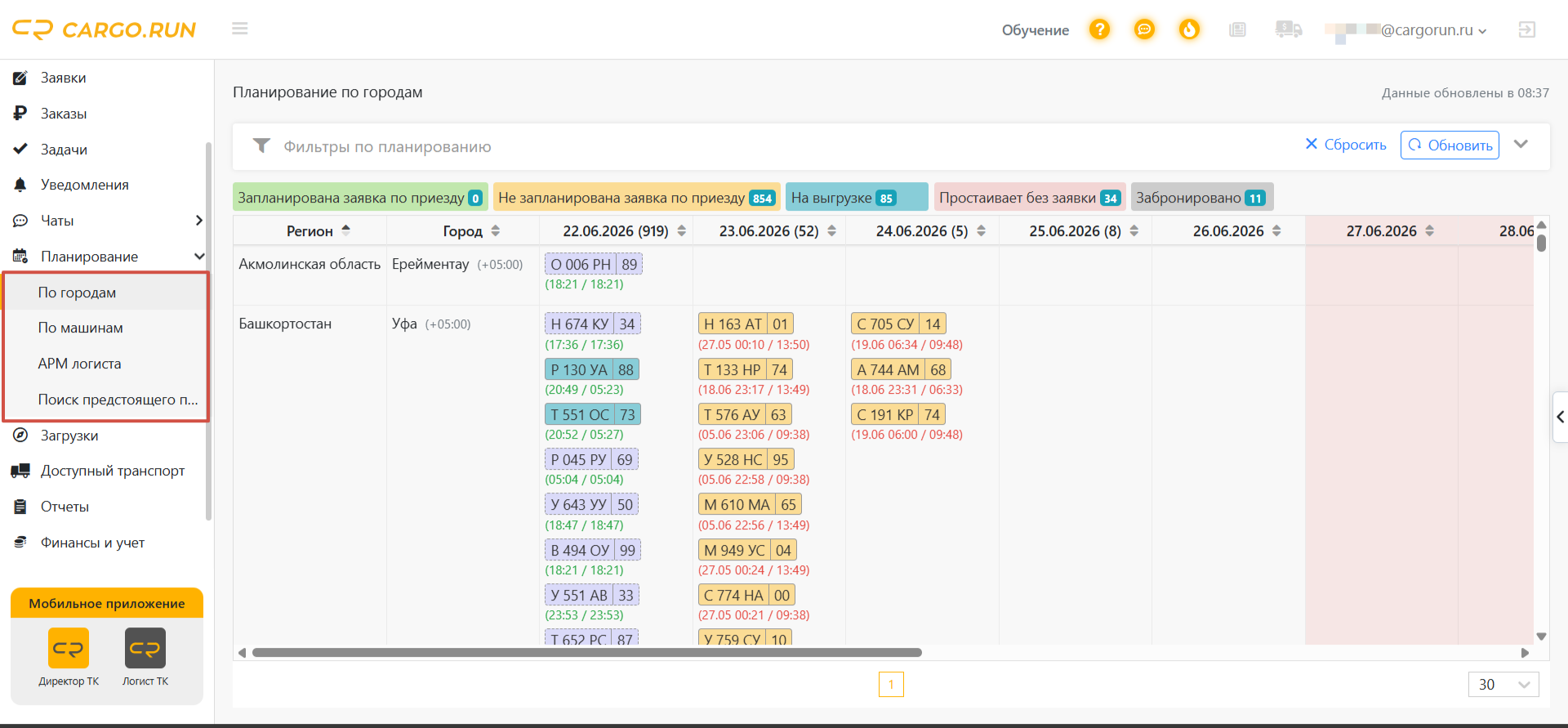Click the logout exit icon
Image resolution: width=1568 pixels, height=728 pixels.
[1526, 29]
